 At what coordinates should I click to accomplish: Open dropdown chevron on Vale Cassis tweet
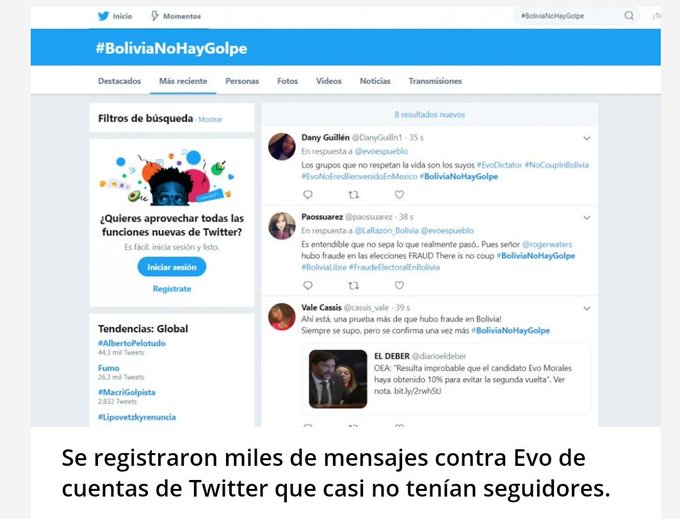point(587,309)
